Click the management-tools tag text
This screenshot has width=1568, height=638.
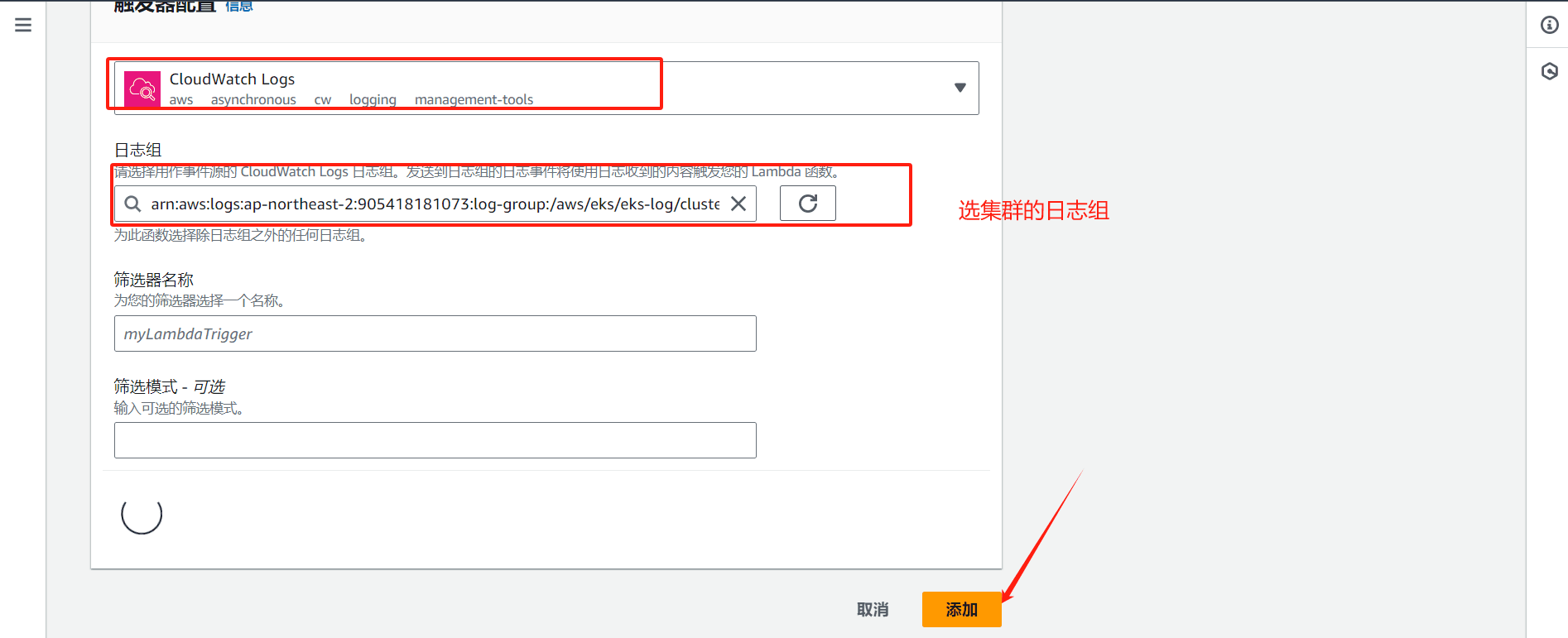(474, 99)
